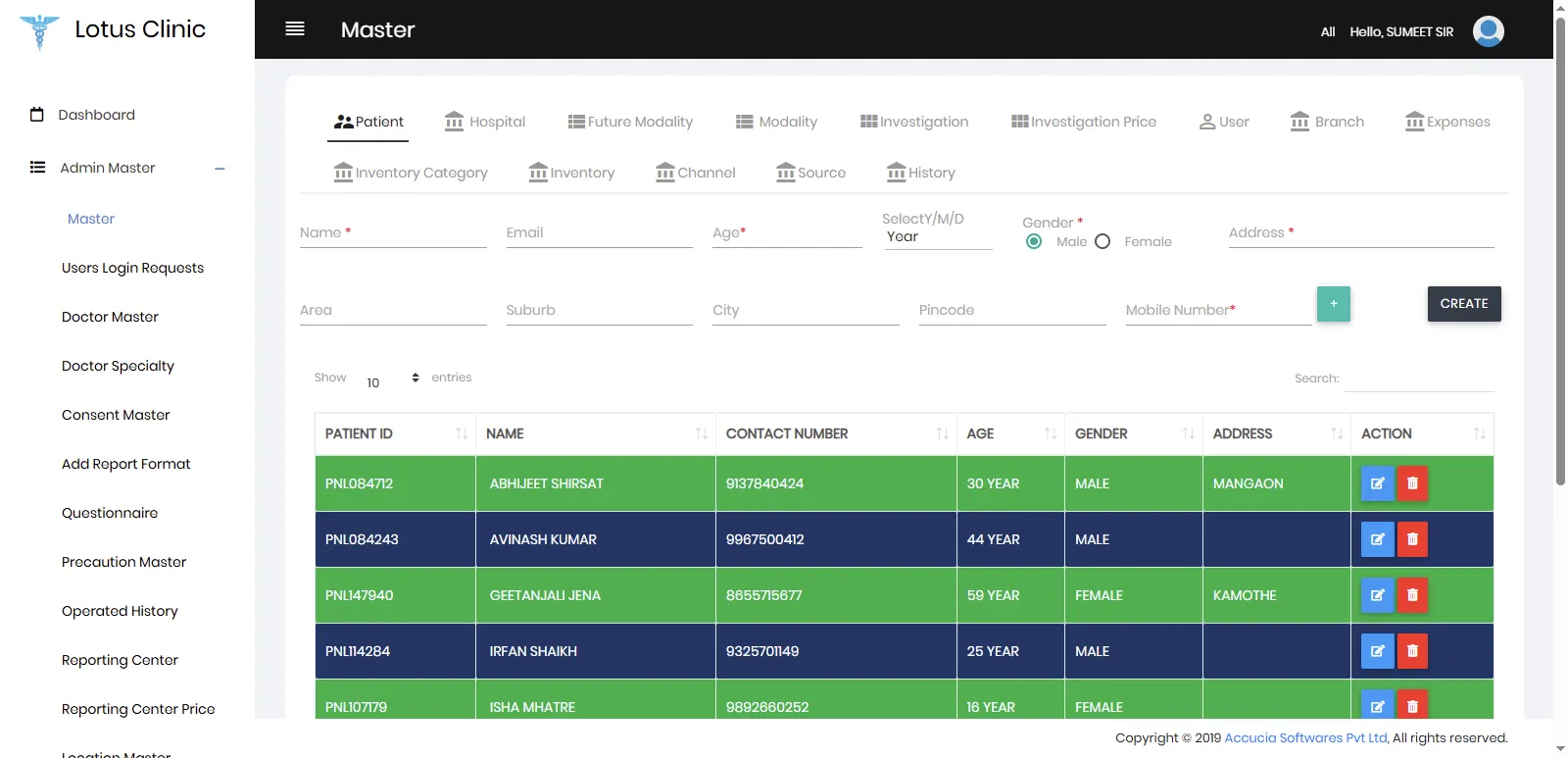Edit patient ABHIJEET SHIRSAT record
1568x758 pixels.
coord(1377,483)
